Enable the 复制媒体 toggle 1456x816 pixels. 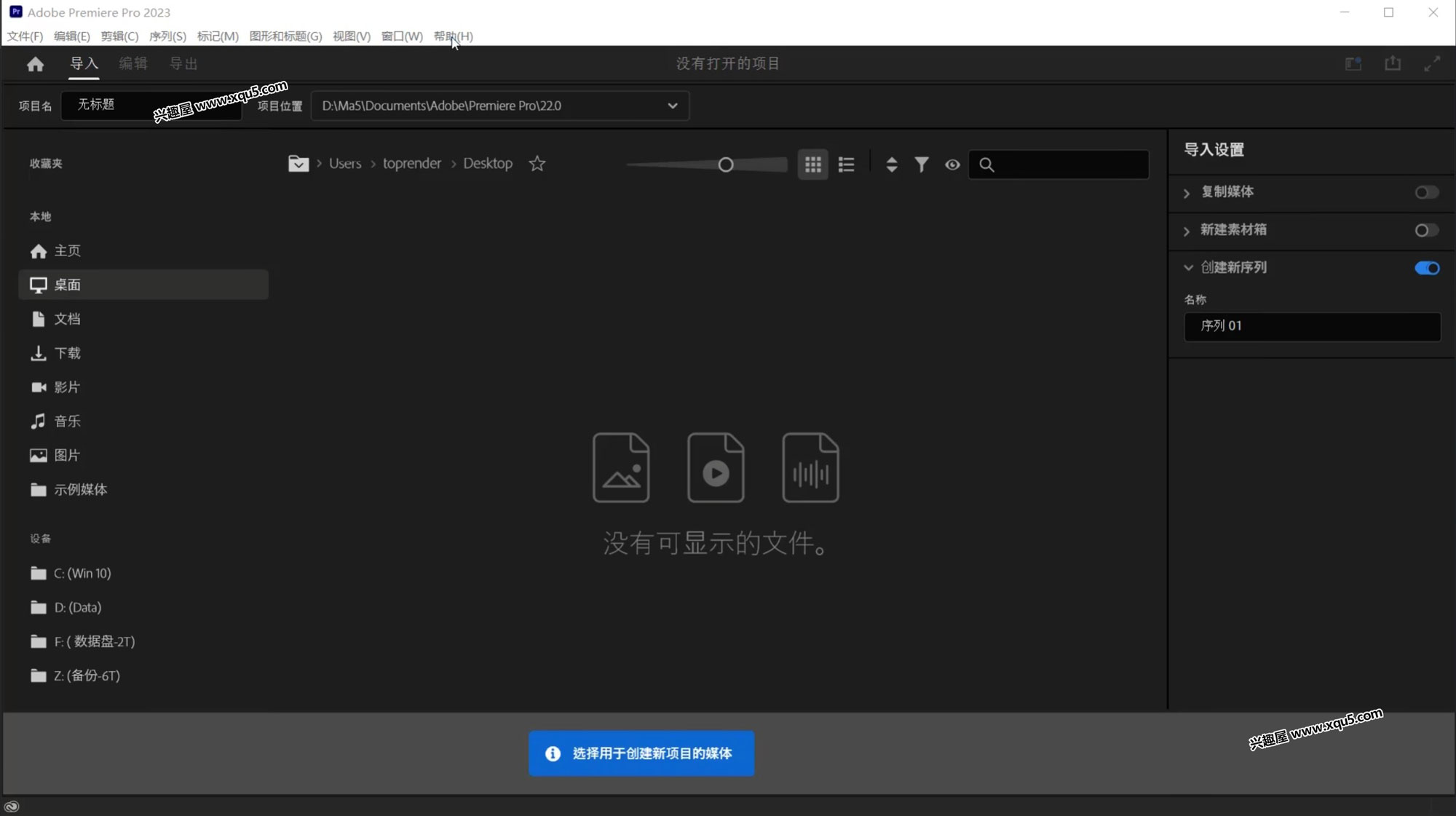(x=1426, y=192)
